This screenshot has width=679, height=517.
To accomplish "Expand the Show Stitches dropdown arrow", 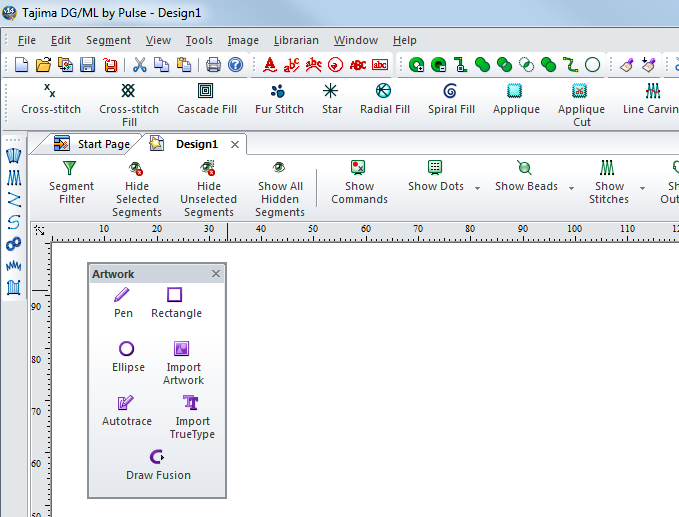I will tap(641, 187).
